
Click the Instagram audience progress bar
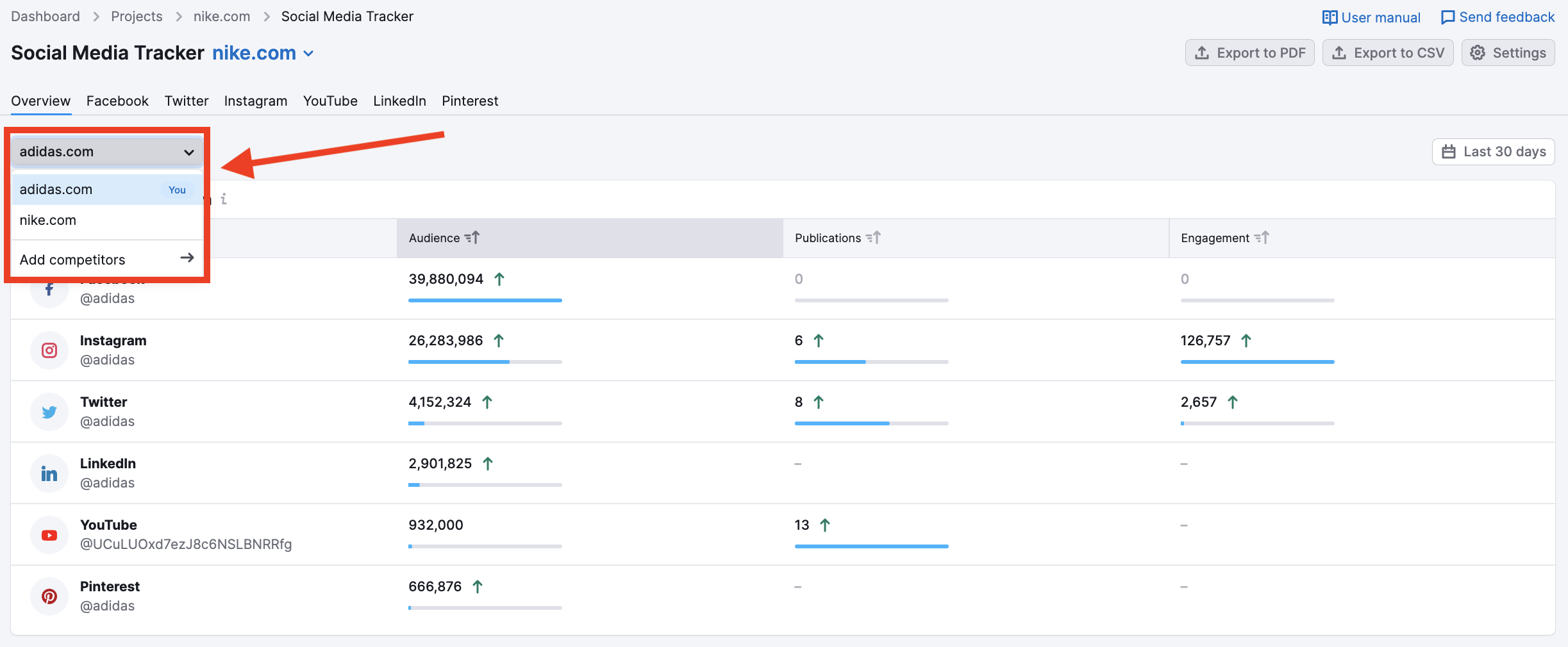click(x=485, y=362)
